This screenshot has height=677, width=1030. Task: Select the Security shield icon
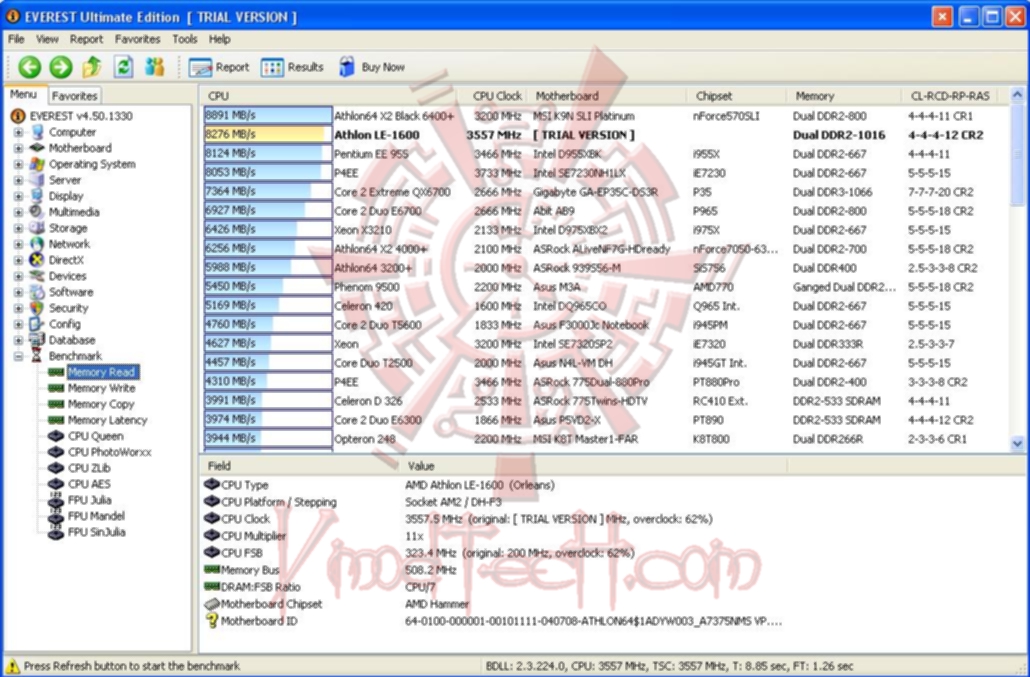point(37,308)
